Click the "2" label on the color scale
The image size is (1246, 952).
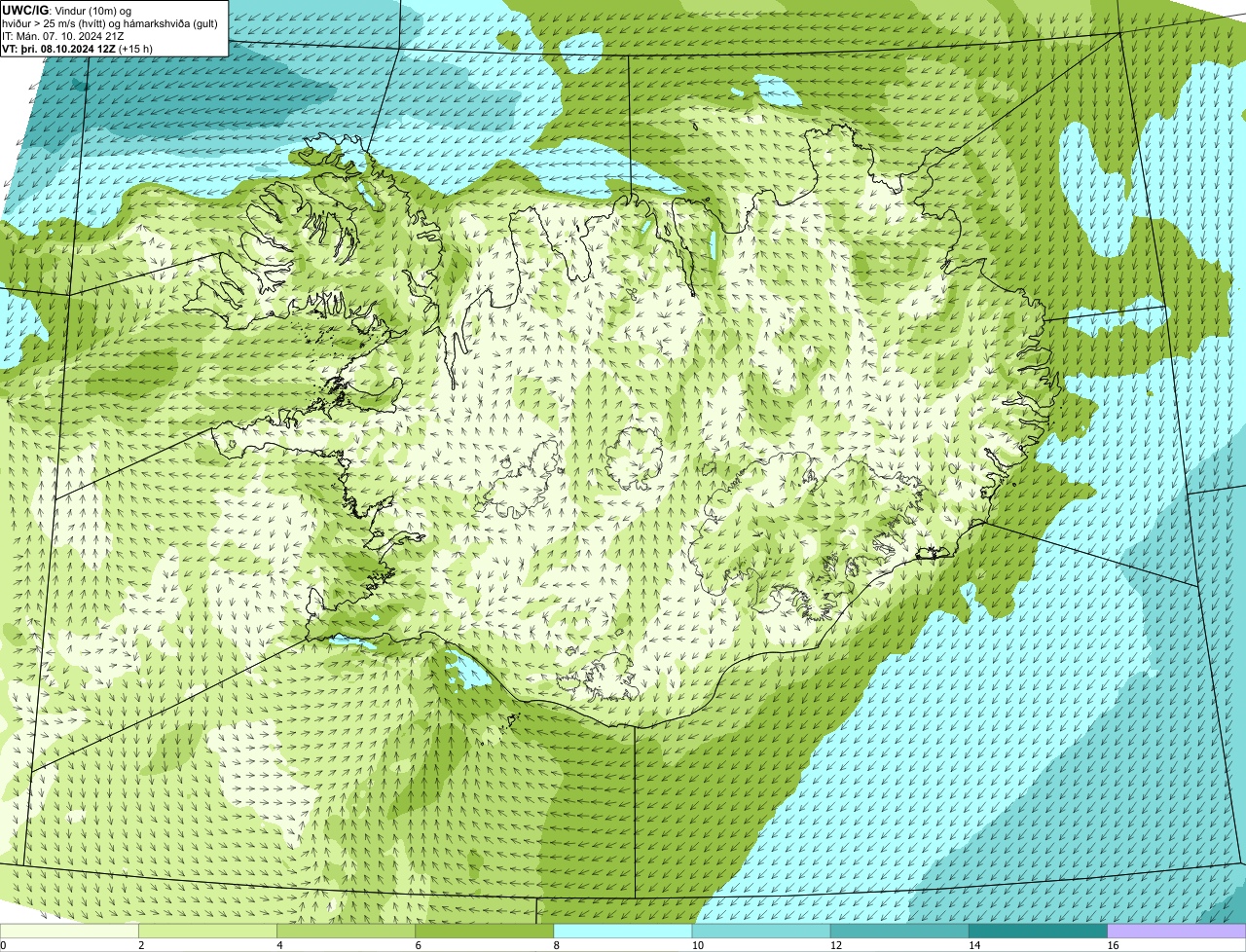pos(141,945)
